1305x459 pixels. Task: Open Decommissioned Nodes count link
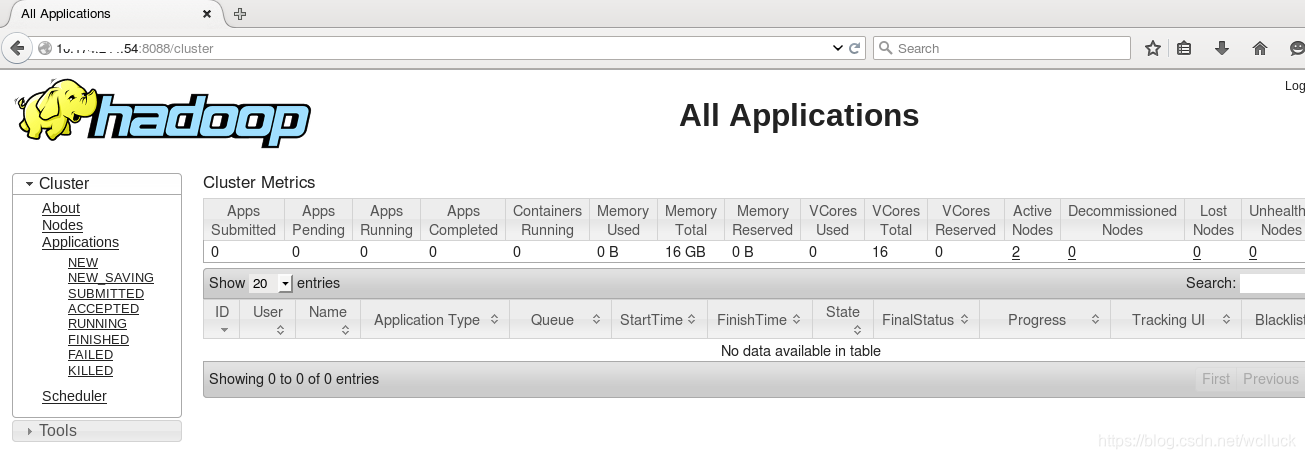(1072, 252)
